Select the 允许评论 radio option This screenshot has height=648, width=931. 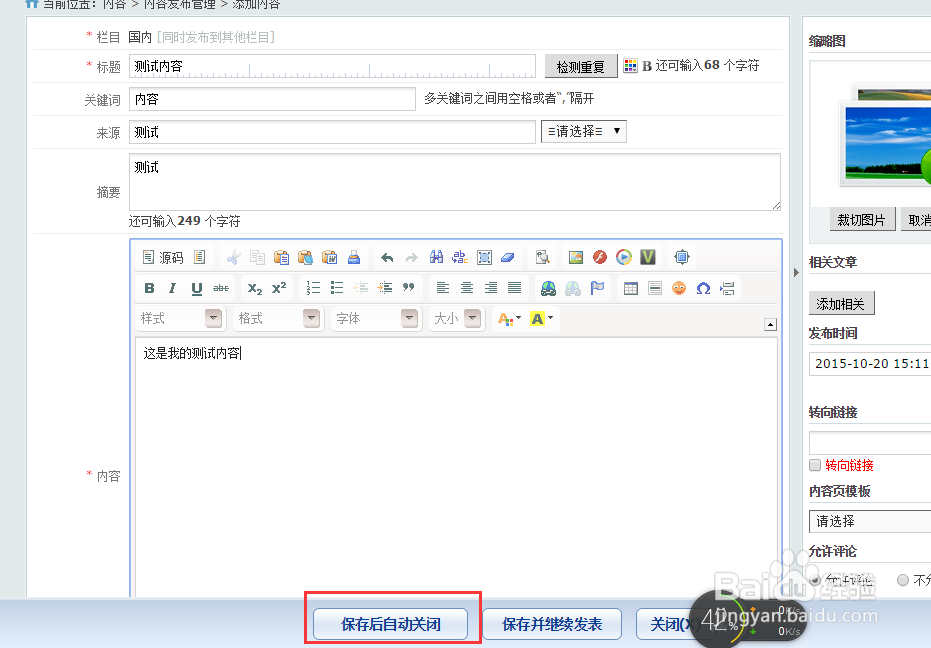coord(815,581)
